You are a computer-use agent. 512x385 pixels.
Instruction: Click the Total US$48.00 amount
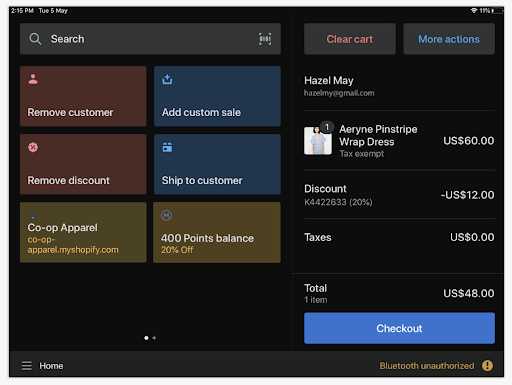[469, 293]
